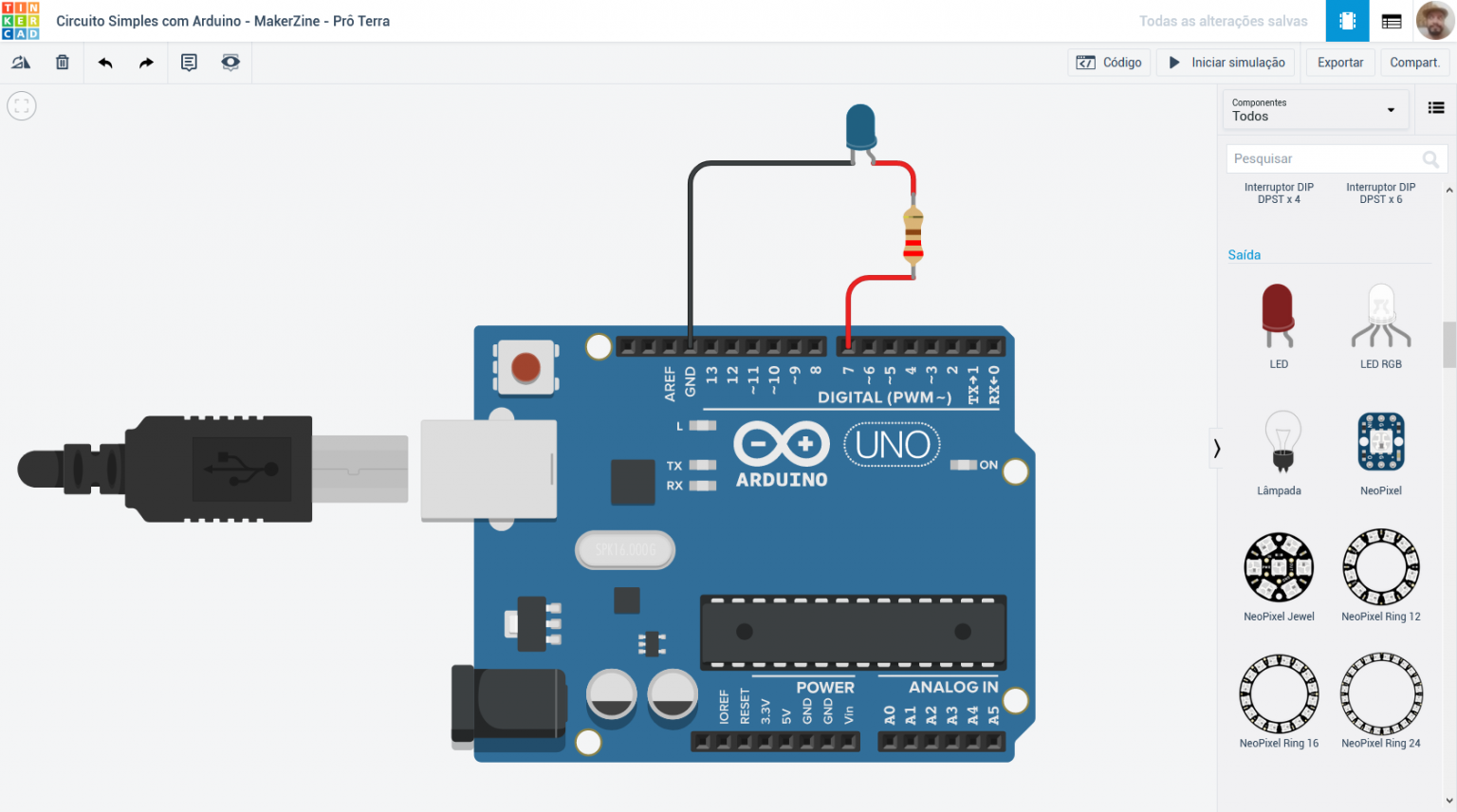1457x812 pixels.
Task: Toggle the circuit chip view in the header
Action: (1347, 20)
